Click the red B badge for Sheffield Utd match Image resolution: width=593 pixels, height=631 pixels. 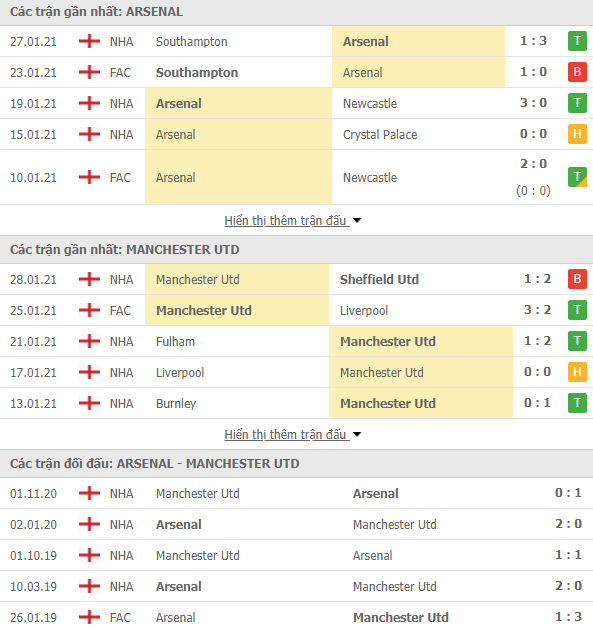click(577, 279)
